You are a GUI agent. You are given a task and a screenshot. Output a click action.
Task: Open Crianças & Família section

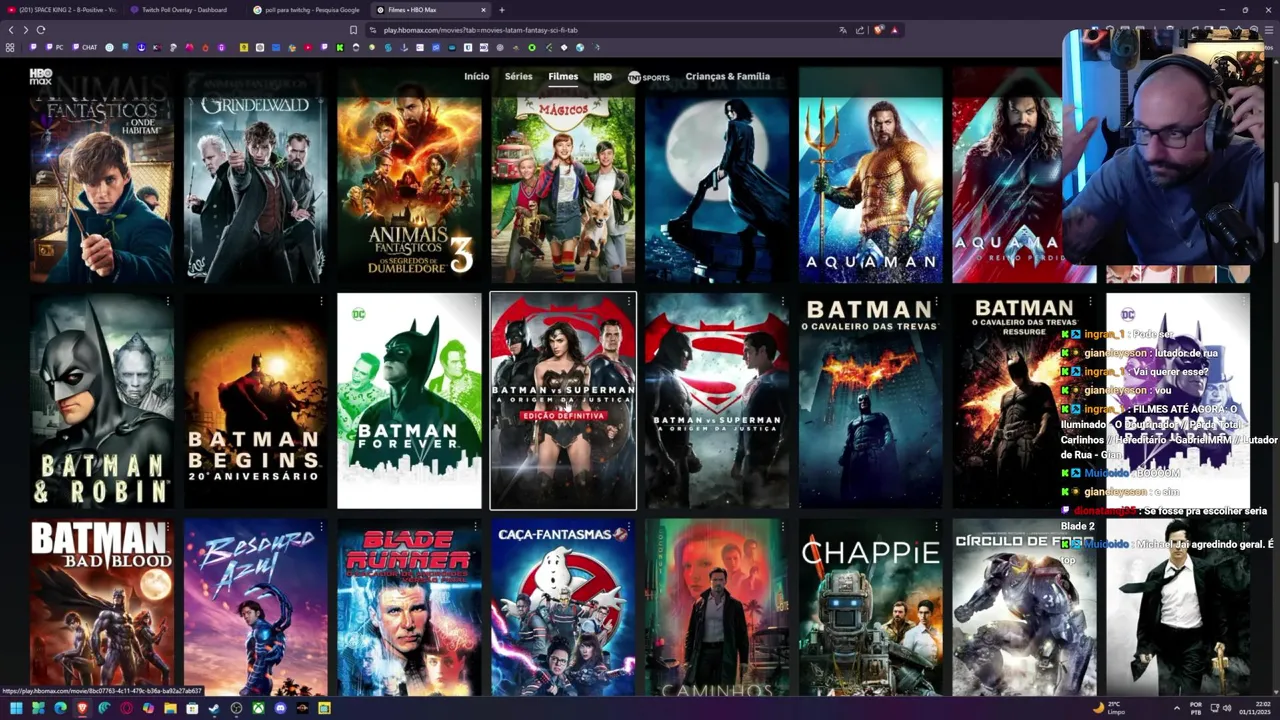[x=728, y=76]
